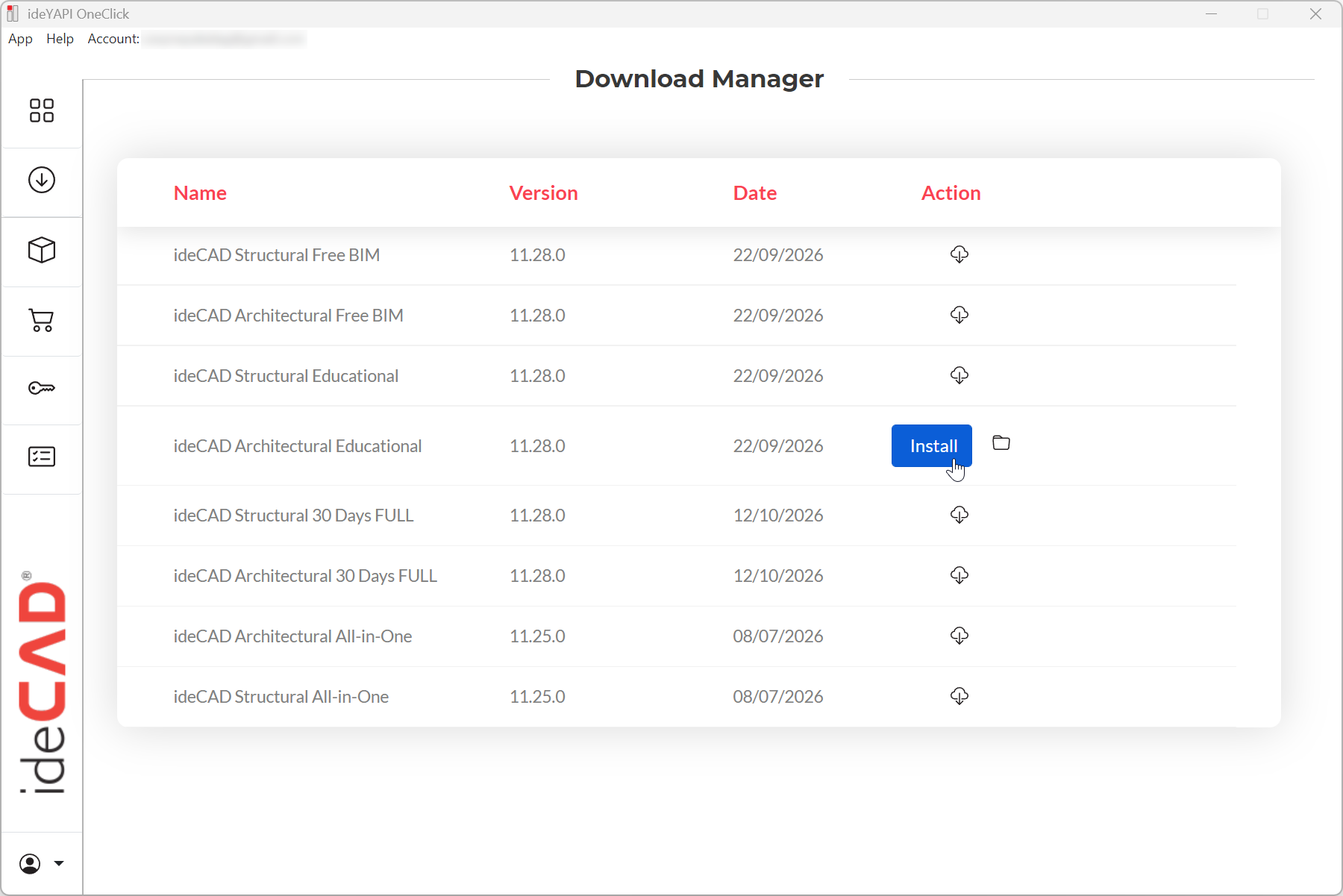Click date 12/10/2026 of Structural 30 Days FULL
Screen dimensions: 1343x896
778,516
